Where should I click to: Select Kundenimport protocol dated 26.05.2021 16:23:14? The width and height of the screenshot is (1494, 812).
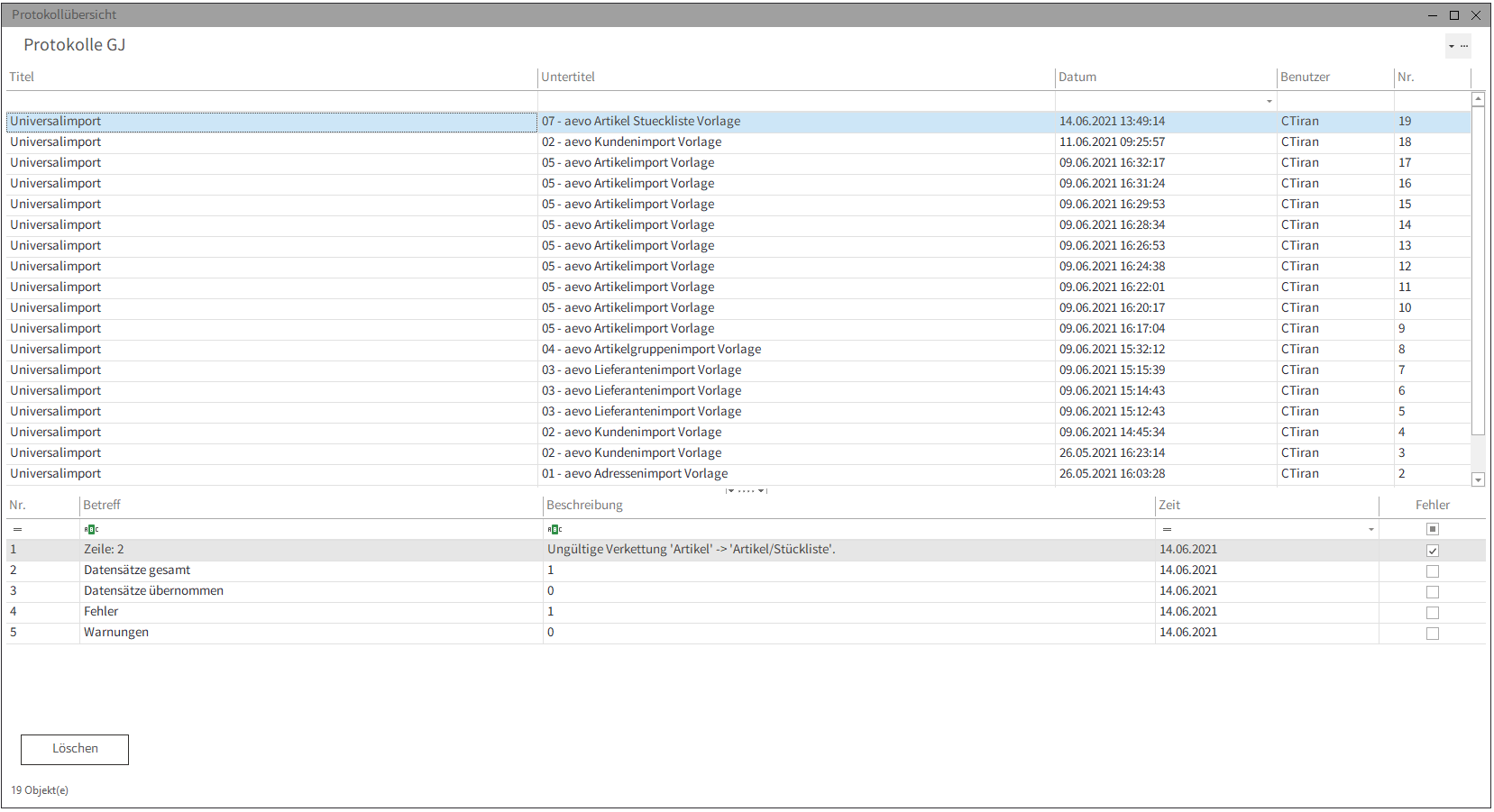tap(738, 453)
